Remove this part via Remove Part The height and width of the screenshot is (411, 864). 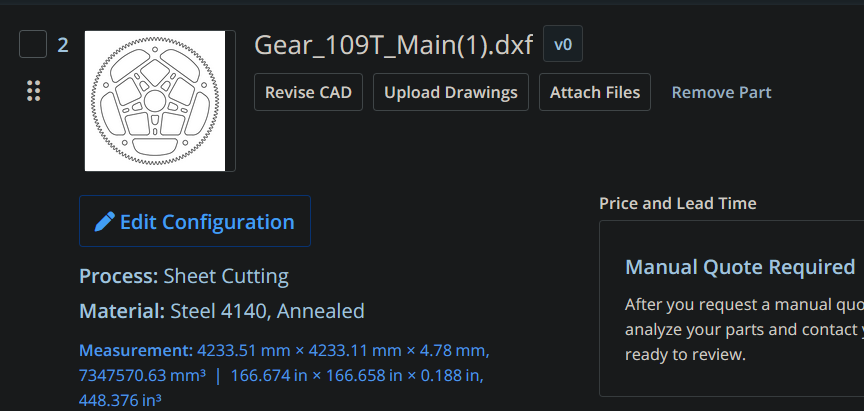(x=721, y=92)
